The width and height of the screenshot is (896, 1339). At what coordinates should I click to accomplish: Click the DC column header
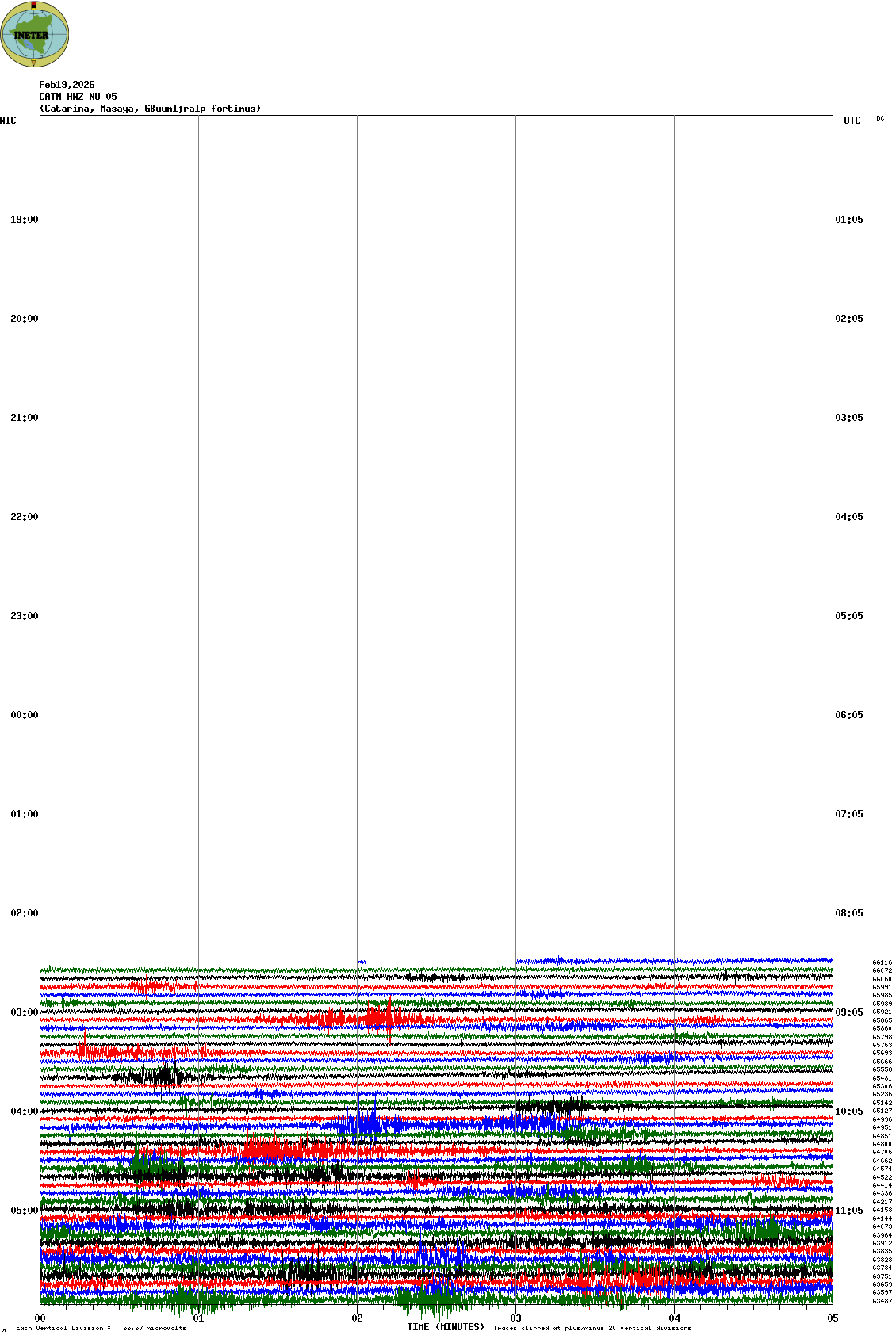(x=880, y=119)
